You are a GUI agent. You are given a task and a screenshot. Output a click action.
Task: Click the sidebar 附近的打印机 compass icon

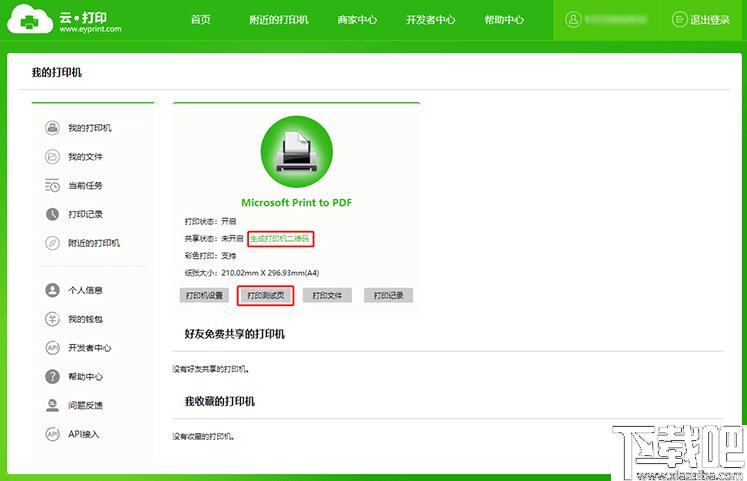pos(52,243)
